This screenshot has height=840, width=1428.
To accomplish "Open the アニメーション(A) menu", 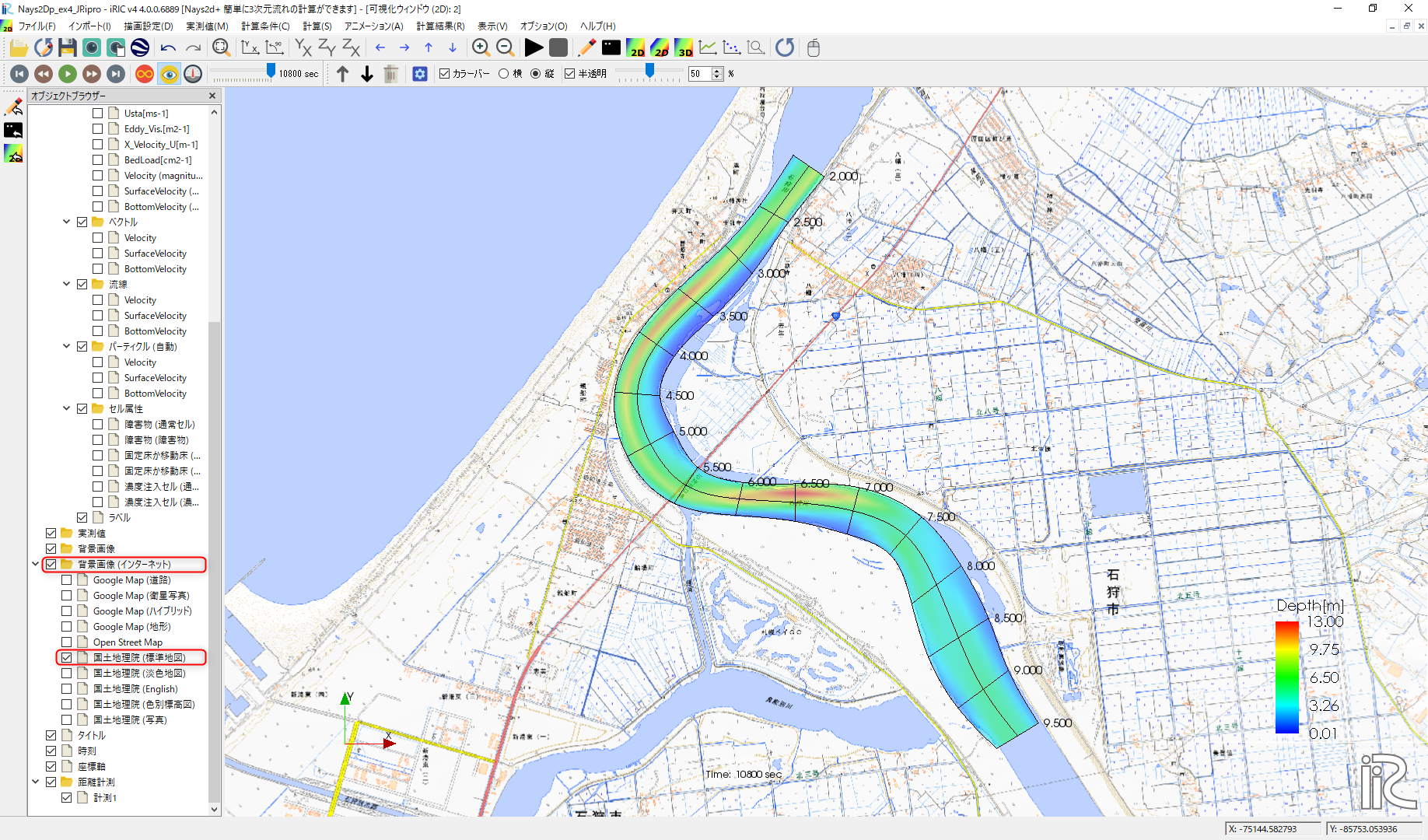I will [x=374, y=26].
